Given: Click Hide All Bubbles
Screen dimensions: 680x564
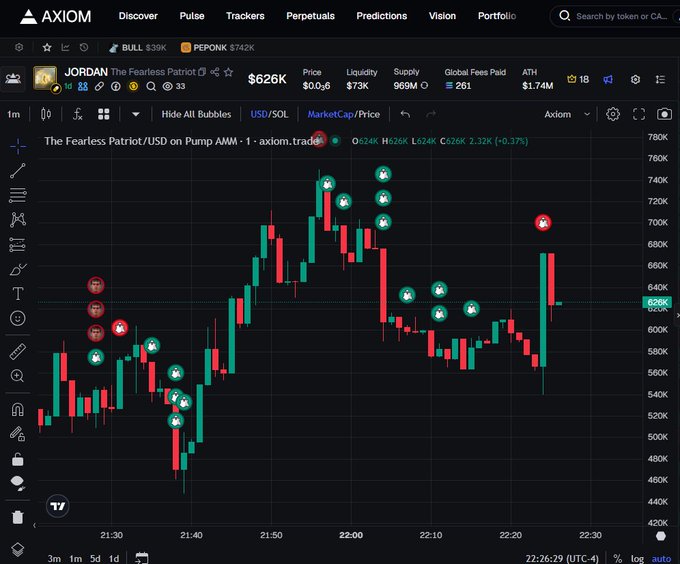Looking at the screenshot, I should (x=196, y=114).
